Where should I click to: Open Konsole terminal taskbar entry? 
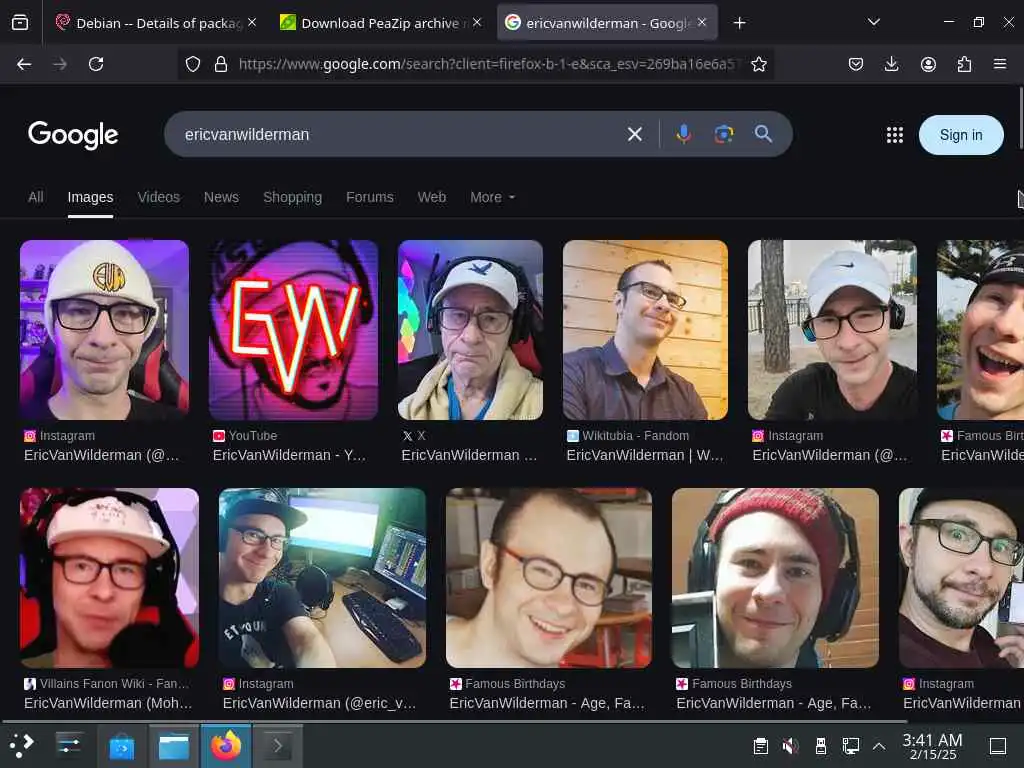(x=278, y=746)
